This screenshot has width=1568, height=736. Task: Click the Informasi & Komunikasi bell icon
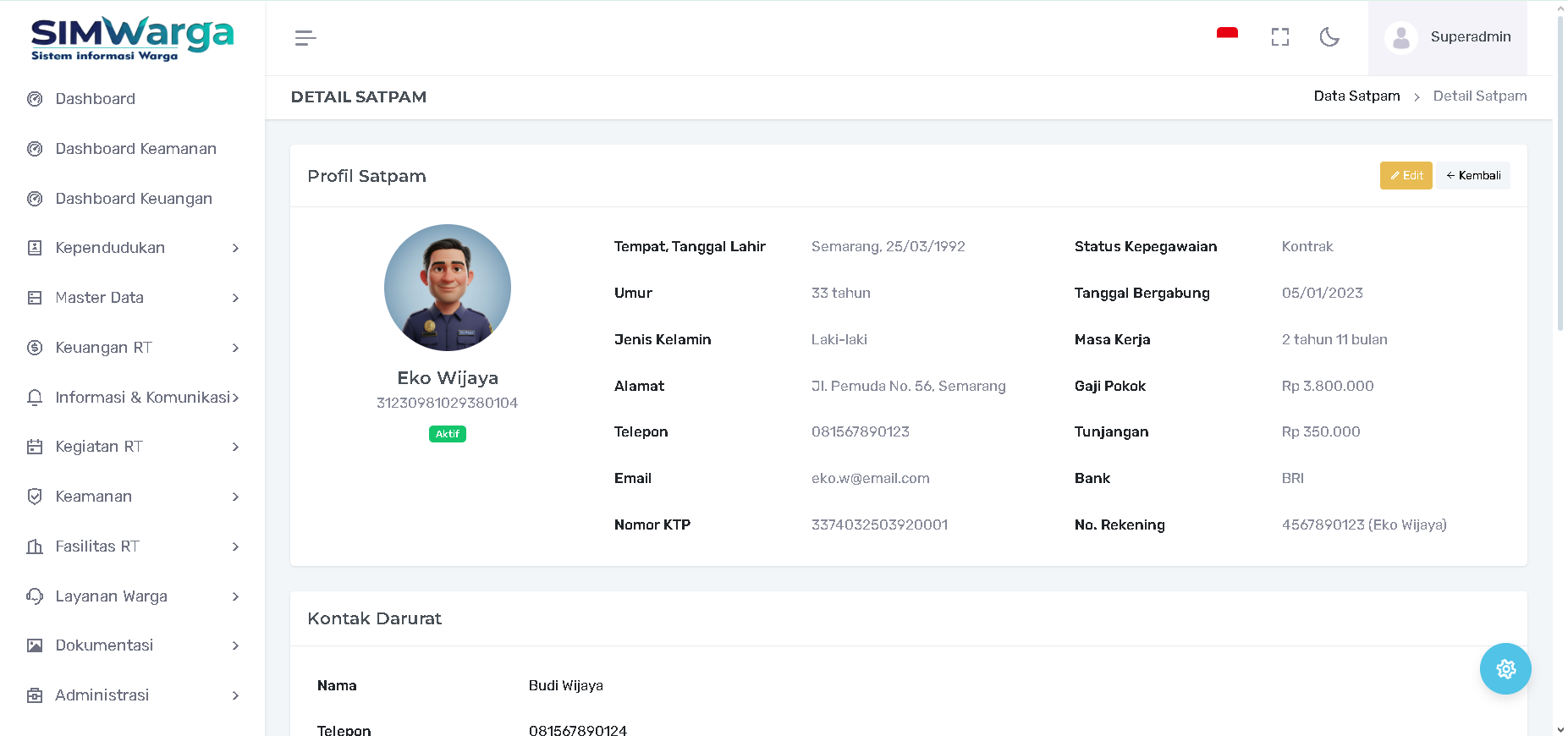coord(35,398)
